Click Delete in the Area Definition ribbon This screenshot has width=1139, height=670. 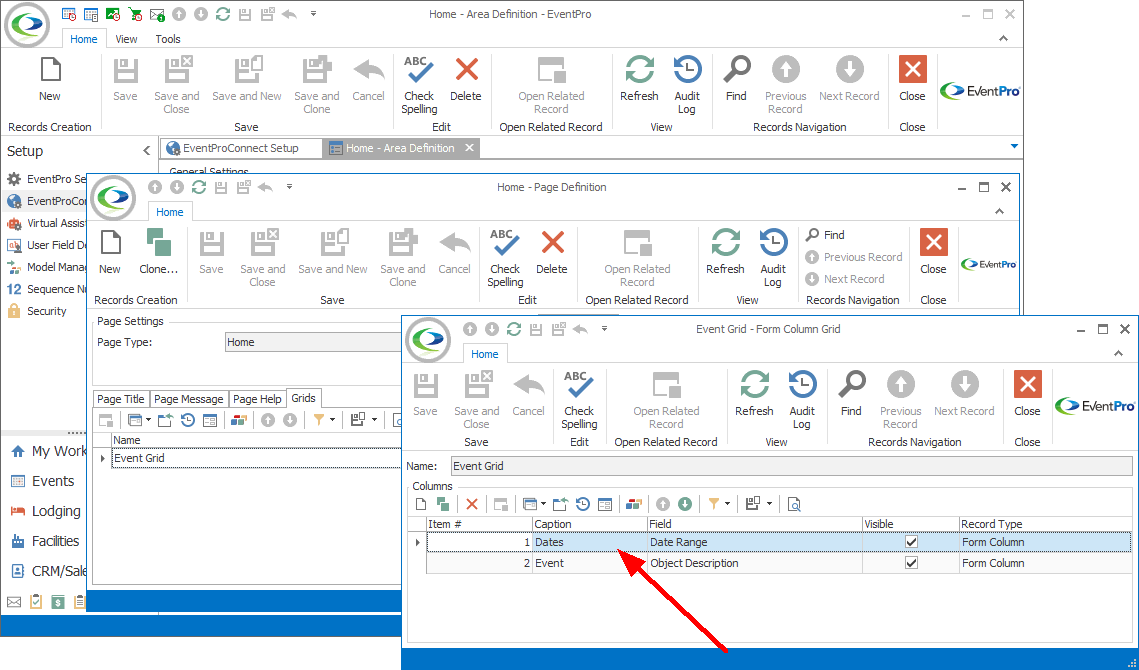click(x=466, y=80)
